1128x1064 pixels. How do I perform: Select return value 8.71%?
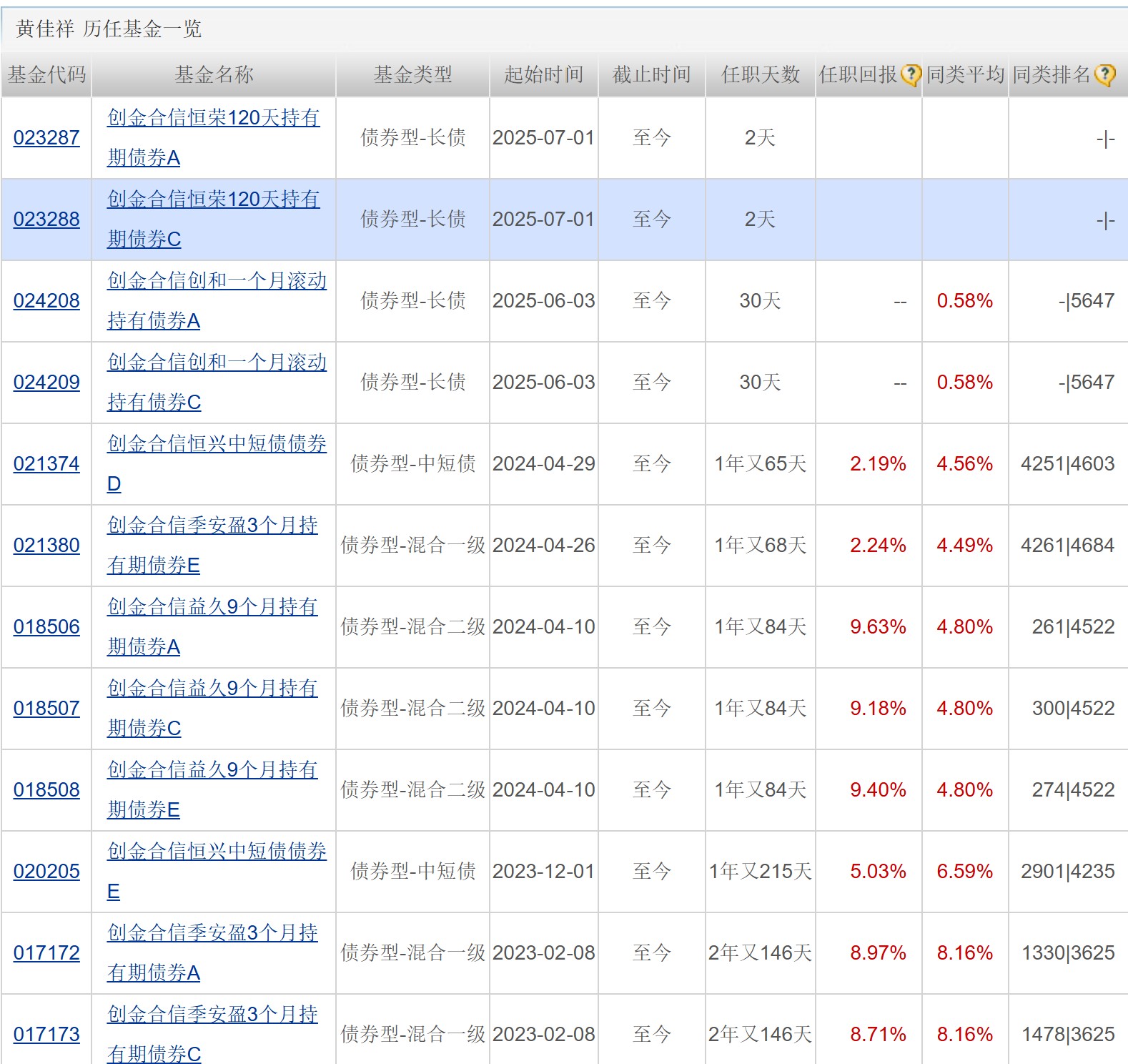pyautogui.click(x=878, y=1034)
